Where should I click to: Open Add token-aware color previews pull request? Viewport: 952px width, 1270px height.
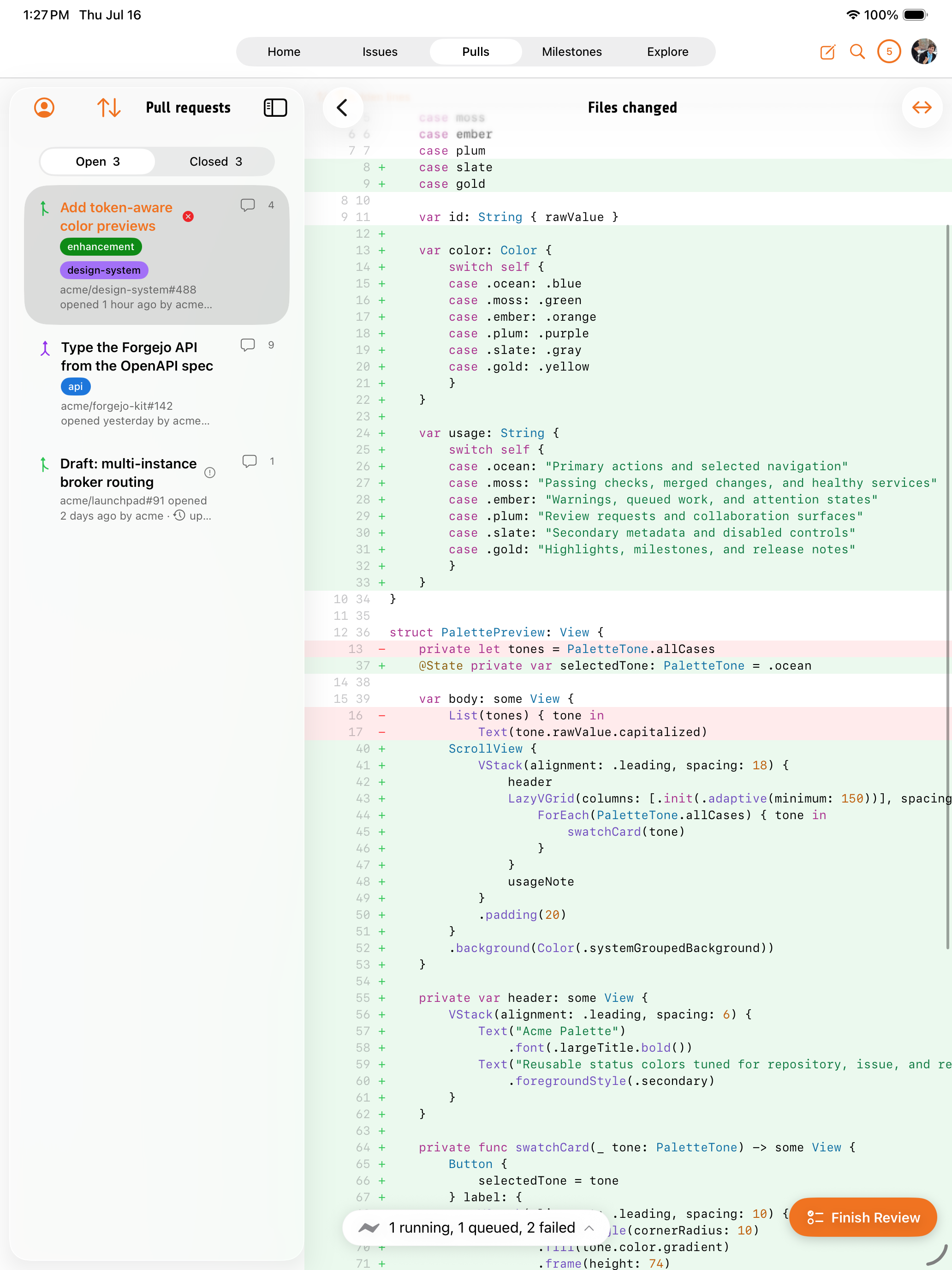coord(157,255)
